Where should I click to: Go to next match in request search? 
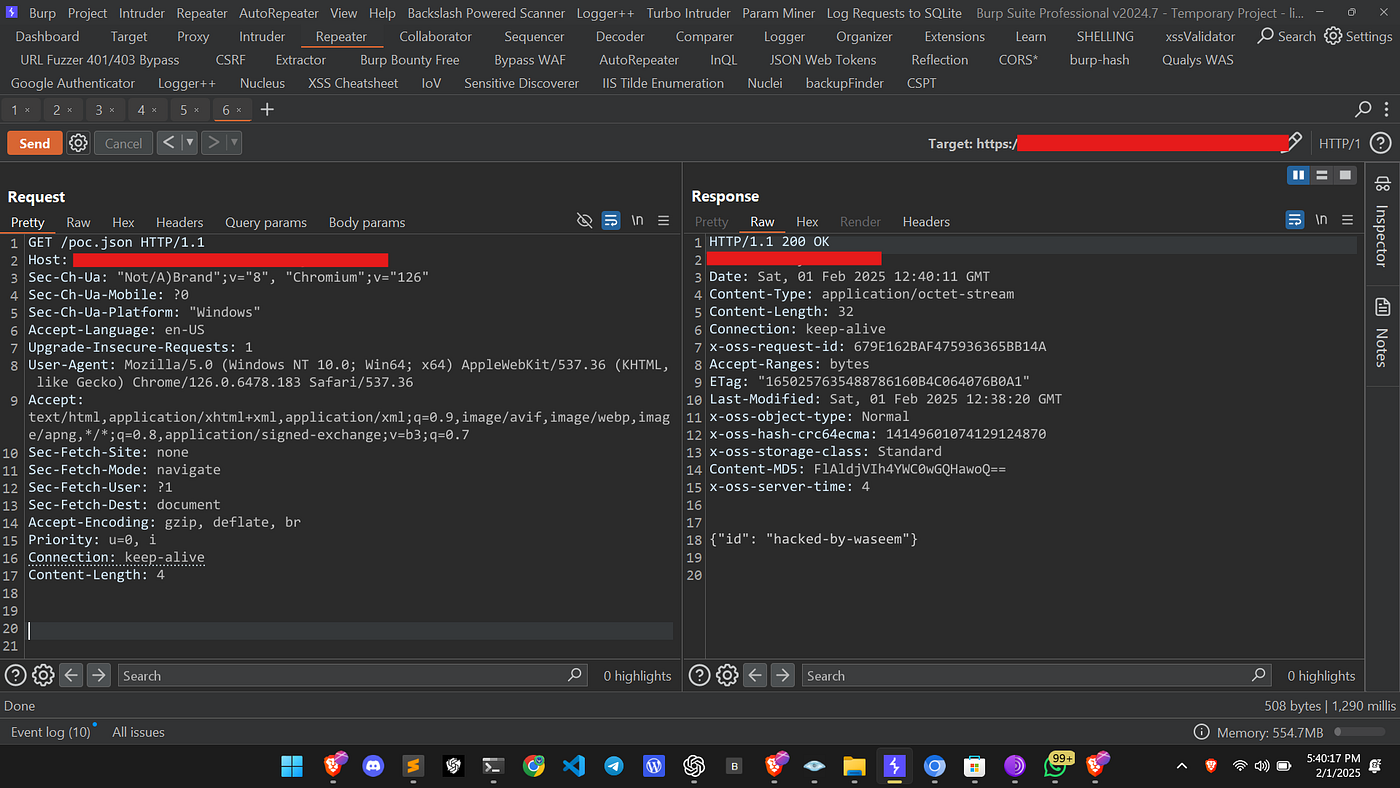click(98, 675)
